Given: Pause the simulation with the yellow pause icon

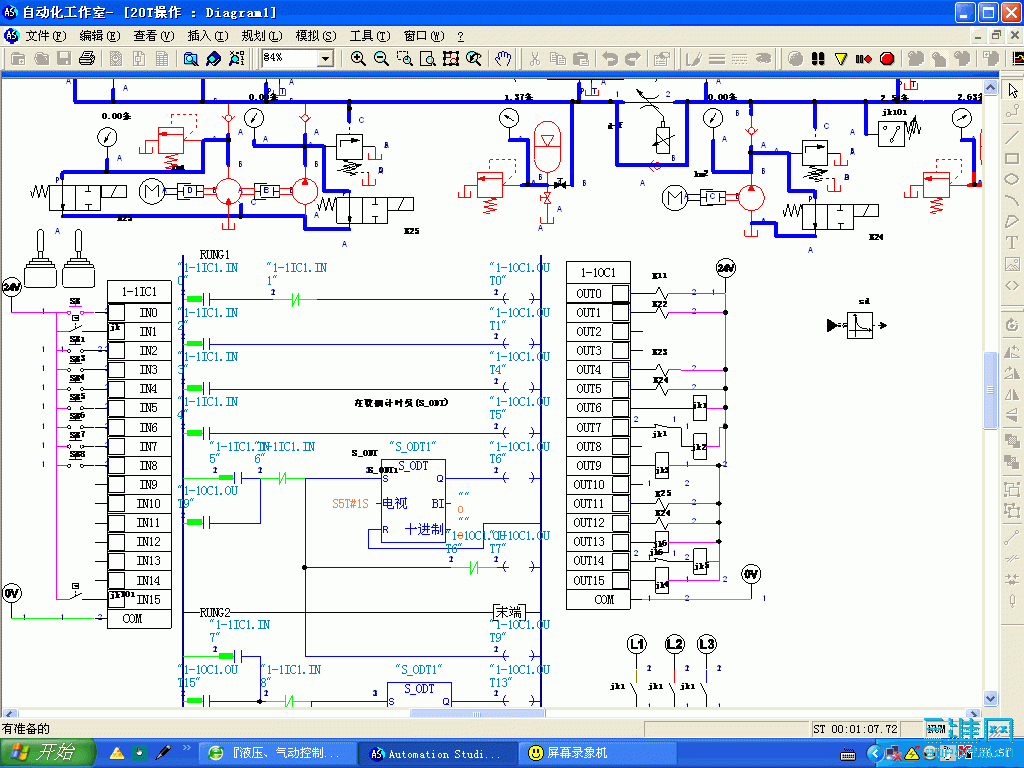Looking at the screenshot, I should [841, 58].
